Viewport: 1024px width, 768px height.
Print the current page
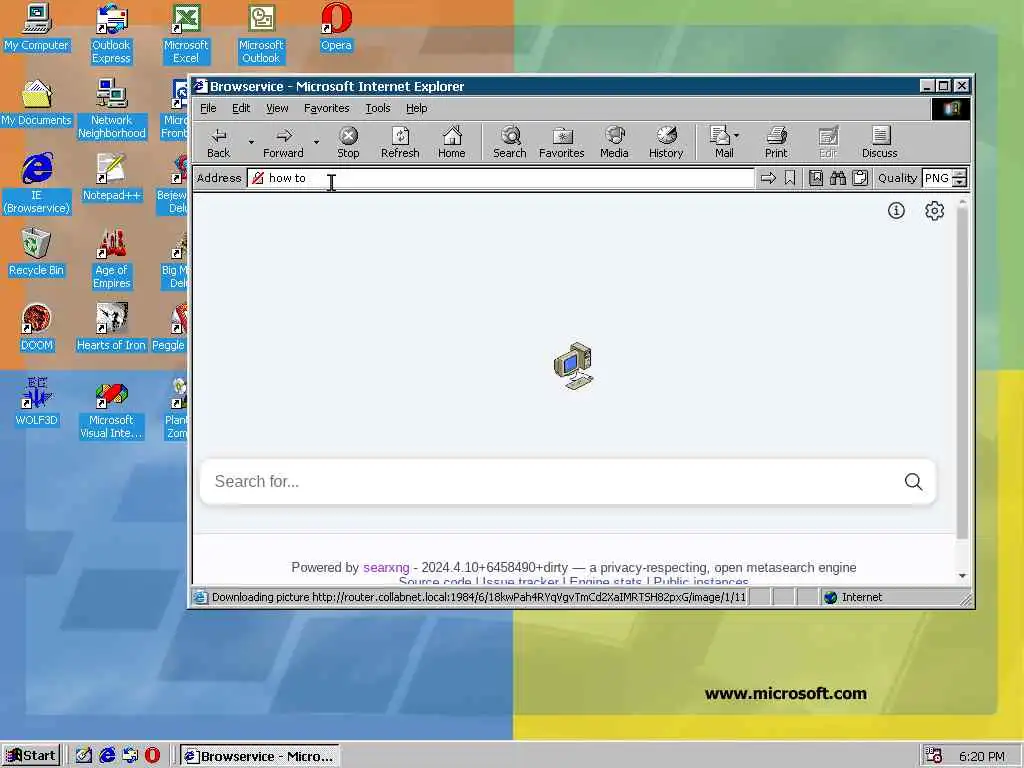(x=776, y=142)
